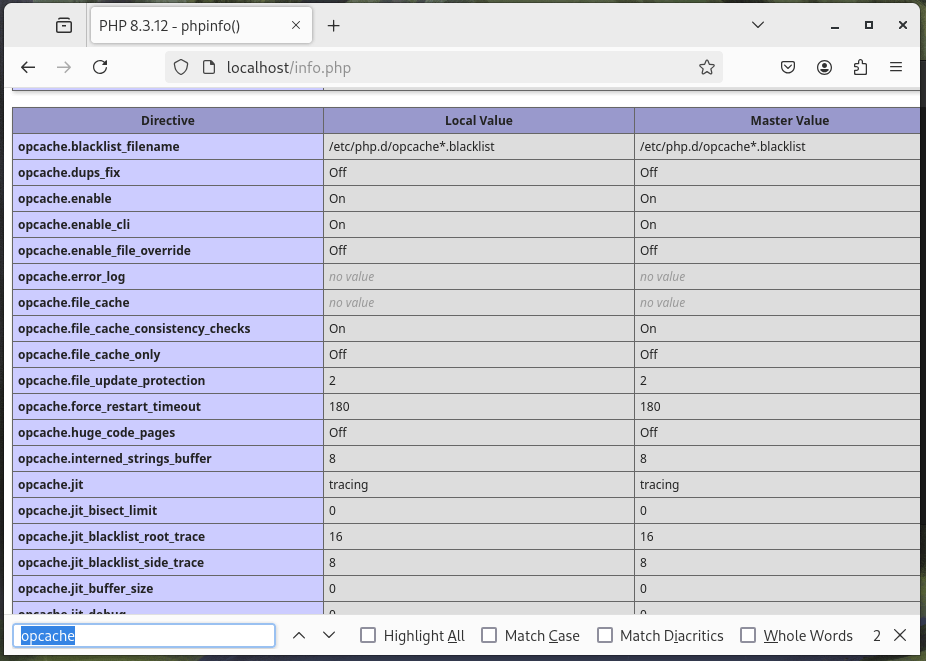Screen dimensions: 926x661
Task: Bookmark this page with star icon
Action: pyautogui.click(x=707, y=67)
